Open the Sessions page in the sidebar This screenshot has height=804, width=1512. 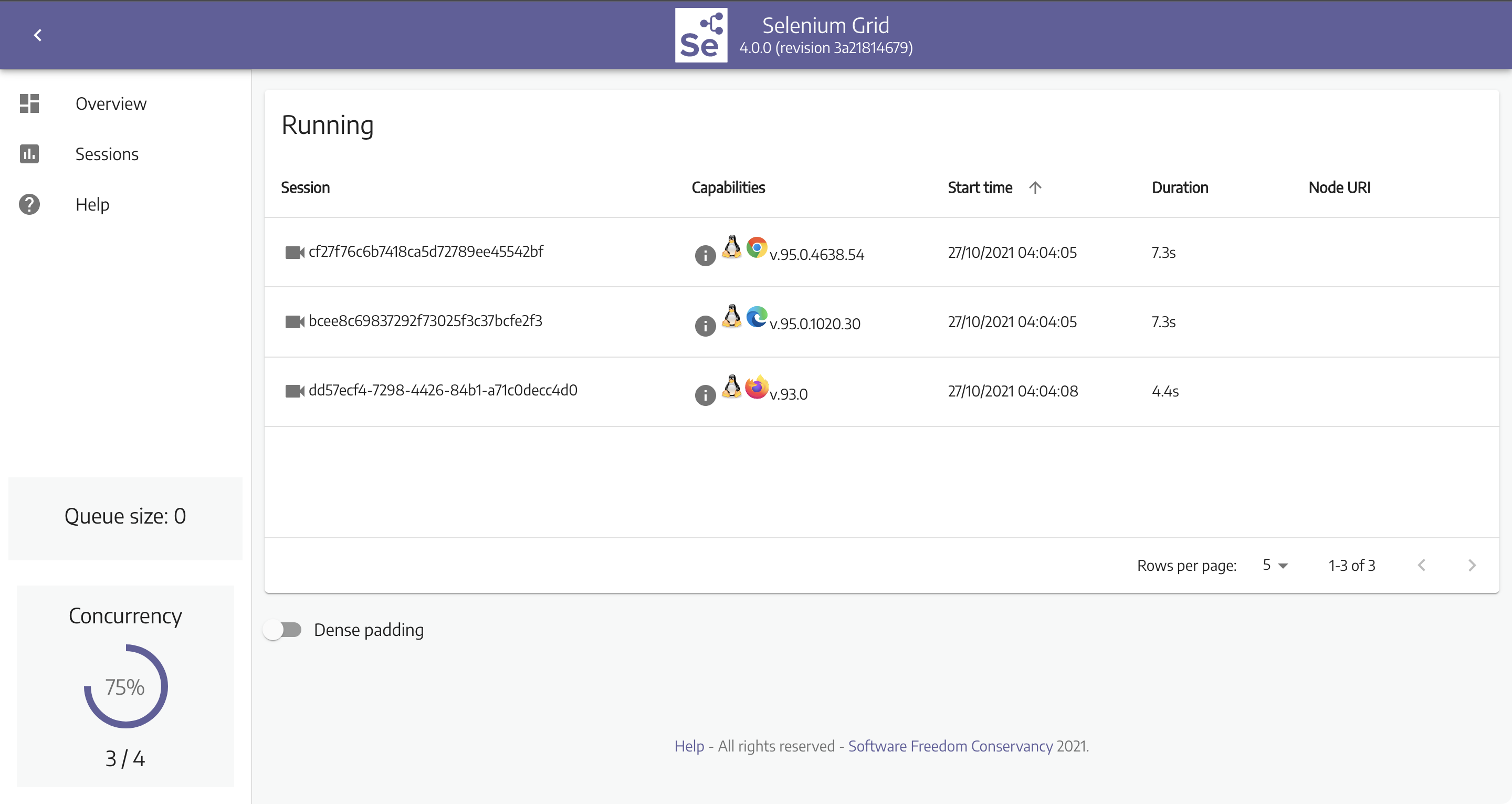[x=107, y=154]
